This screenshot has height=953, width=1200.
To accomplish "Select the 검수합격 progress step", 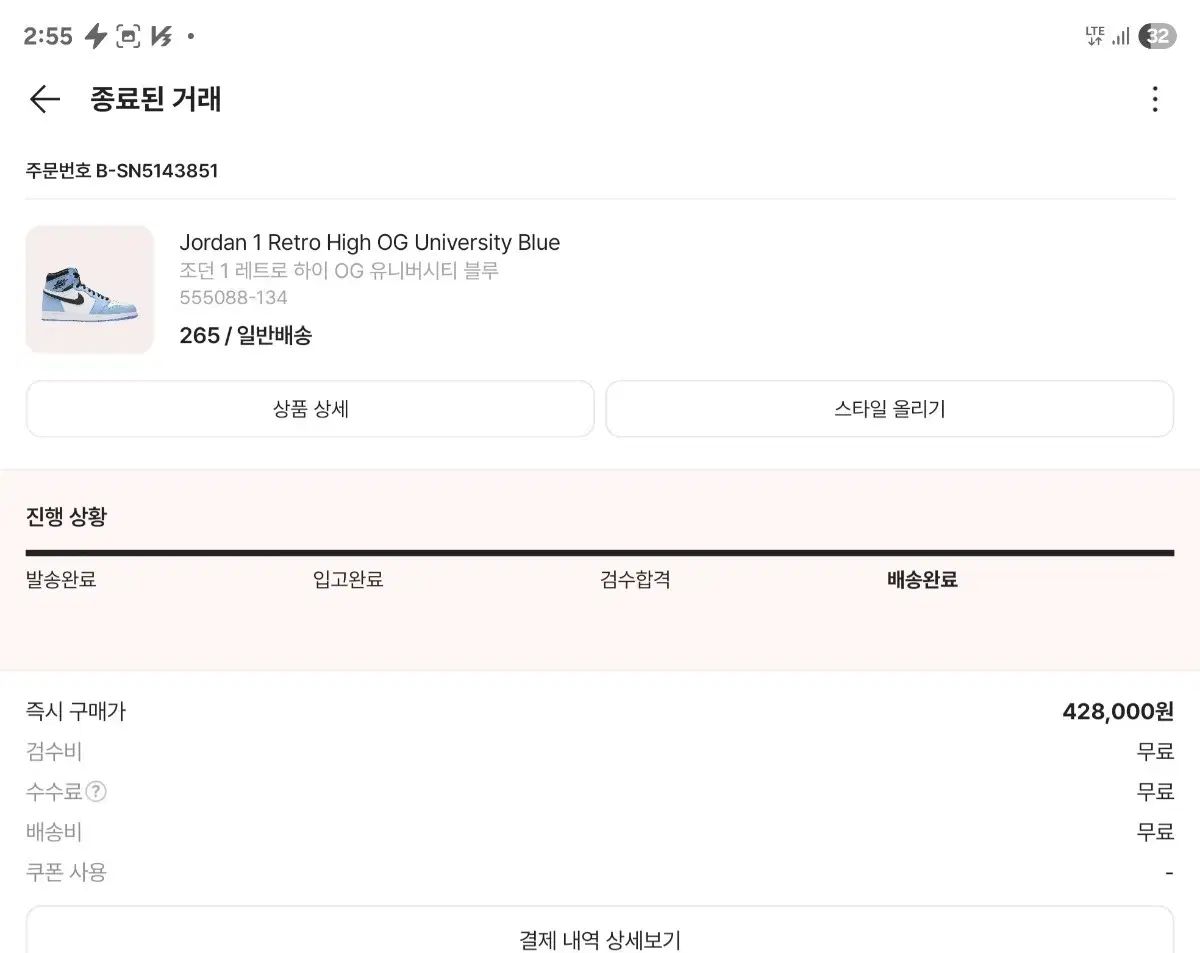I will pyautogui.click(x=635, y=580).
